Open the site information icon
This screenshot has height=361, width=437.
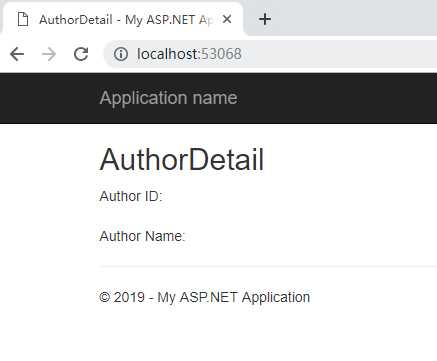[x=121, y=54]
